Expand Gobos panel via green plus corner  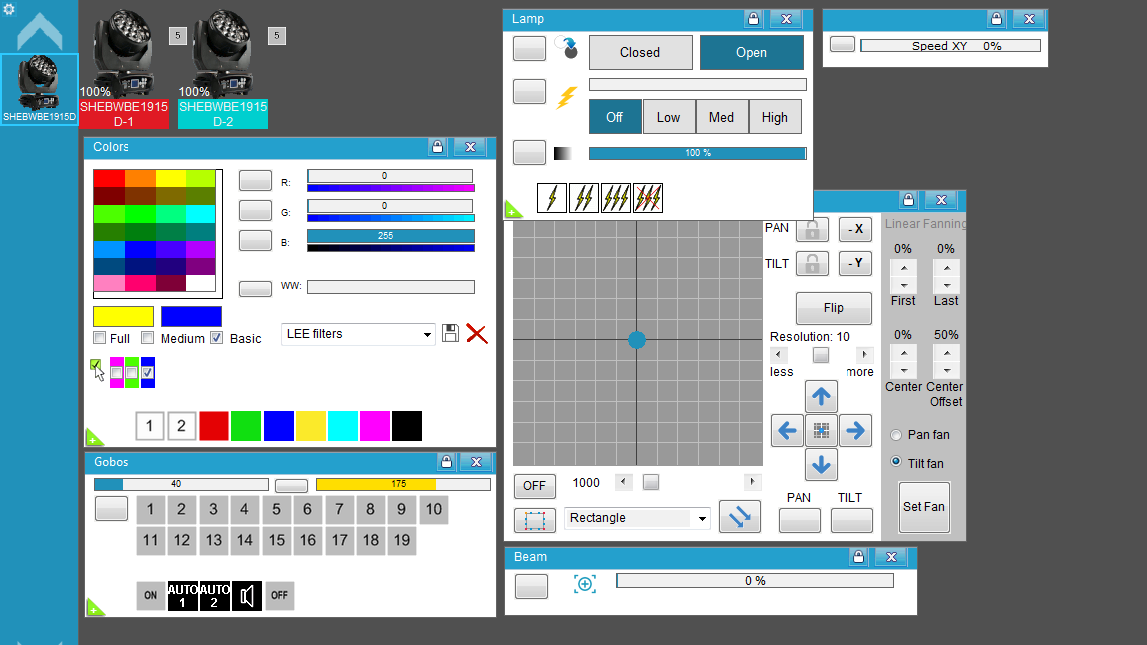[x=95, y=608]
